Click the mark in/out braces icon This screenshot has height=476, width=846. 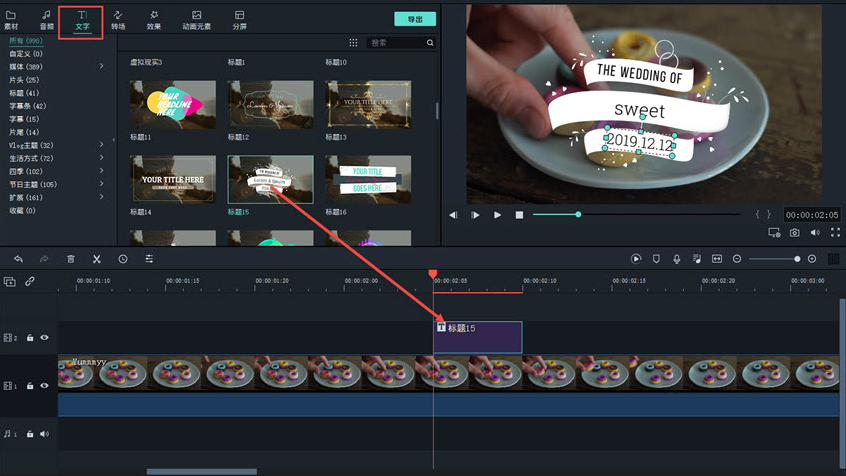(763, 215)
